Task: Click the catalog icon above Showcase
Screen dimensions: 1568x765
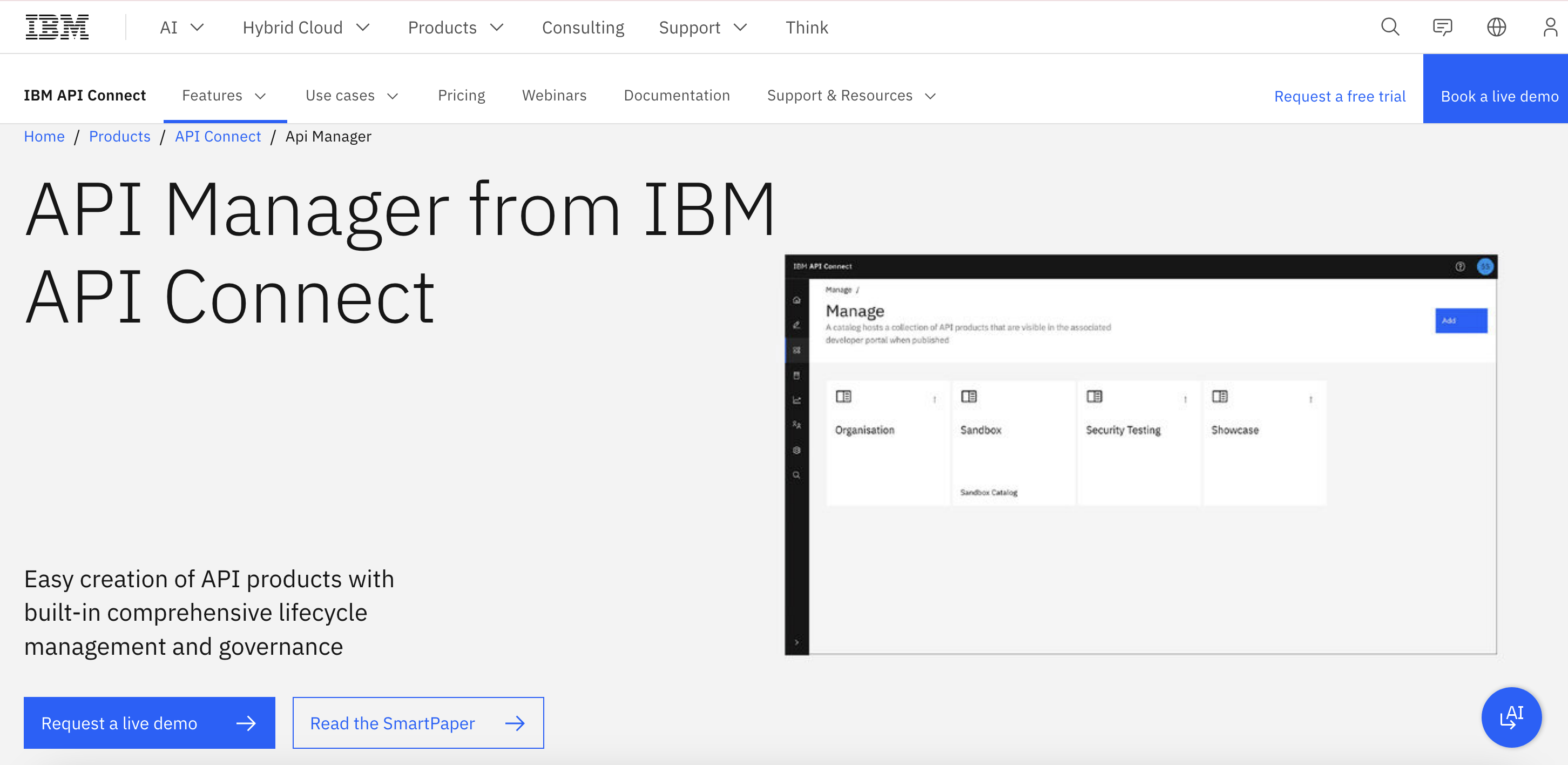Action: click(x=1220, y=397)
